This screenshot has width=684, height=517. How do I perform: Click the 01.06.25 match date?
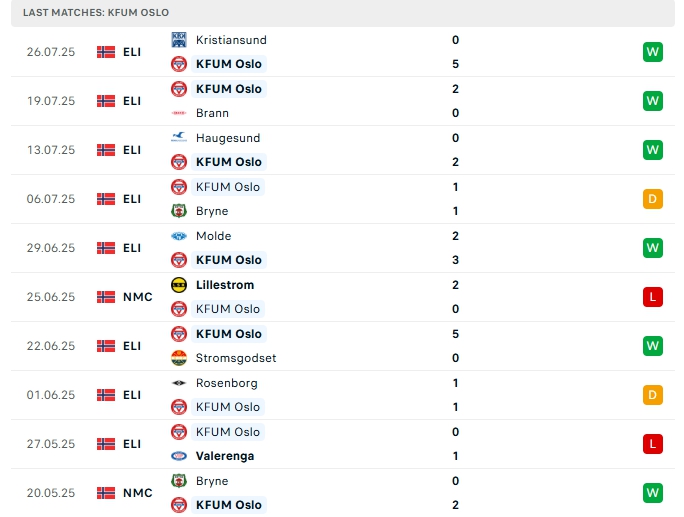click(x=50, y=395)
